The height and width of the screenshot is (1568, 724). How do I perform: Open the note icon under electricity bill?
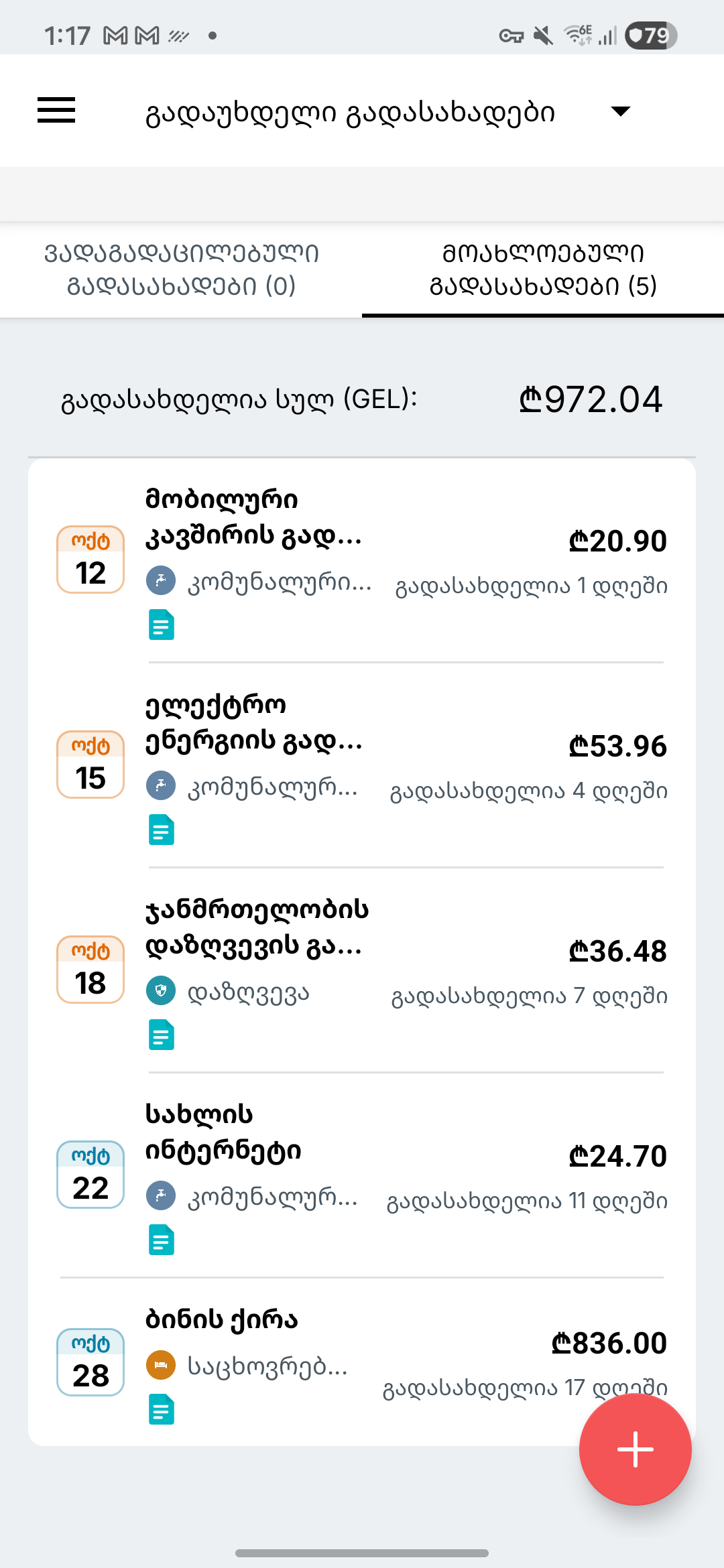point(162,830)
